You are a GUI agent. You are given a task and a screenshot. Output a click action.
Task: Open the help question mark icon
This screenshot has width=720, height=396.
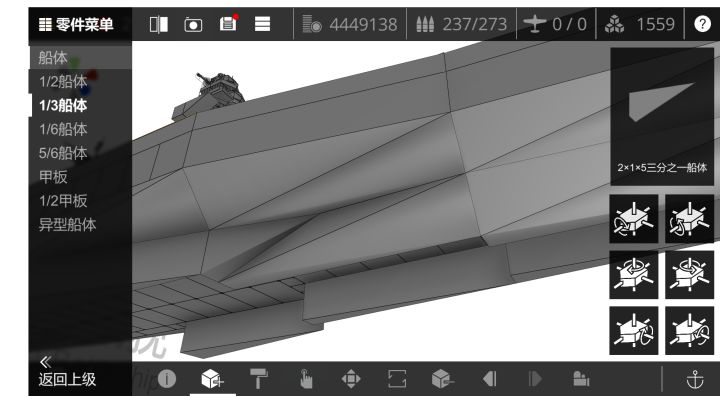click(702, 23)
